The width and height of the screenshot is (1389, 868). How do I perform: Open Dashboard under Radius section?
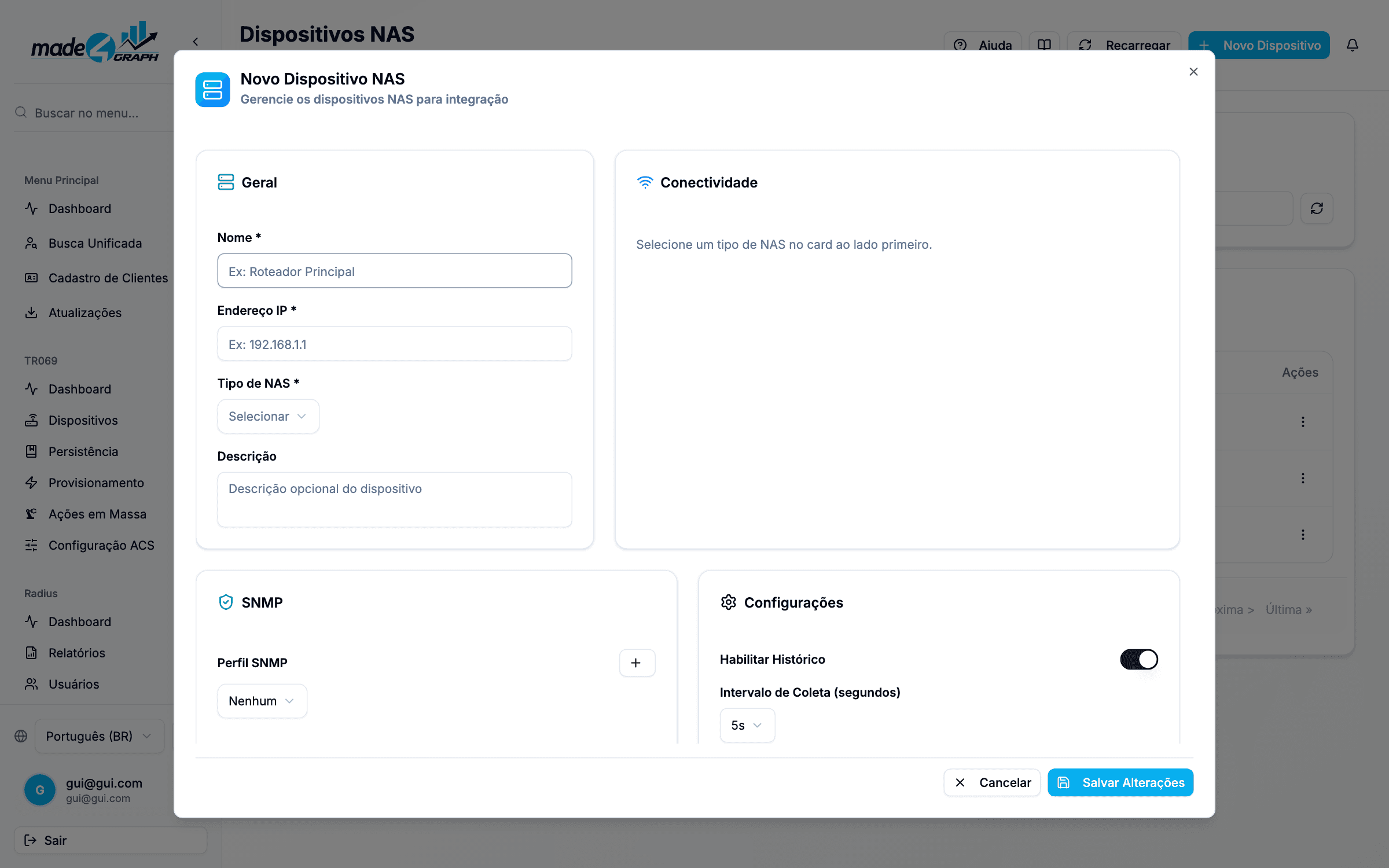[79, 621]
